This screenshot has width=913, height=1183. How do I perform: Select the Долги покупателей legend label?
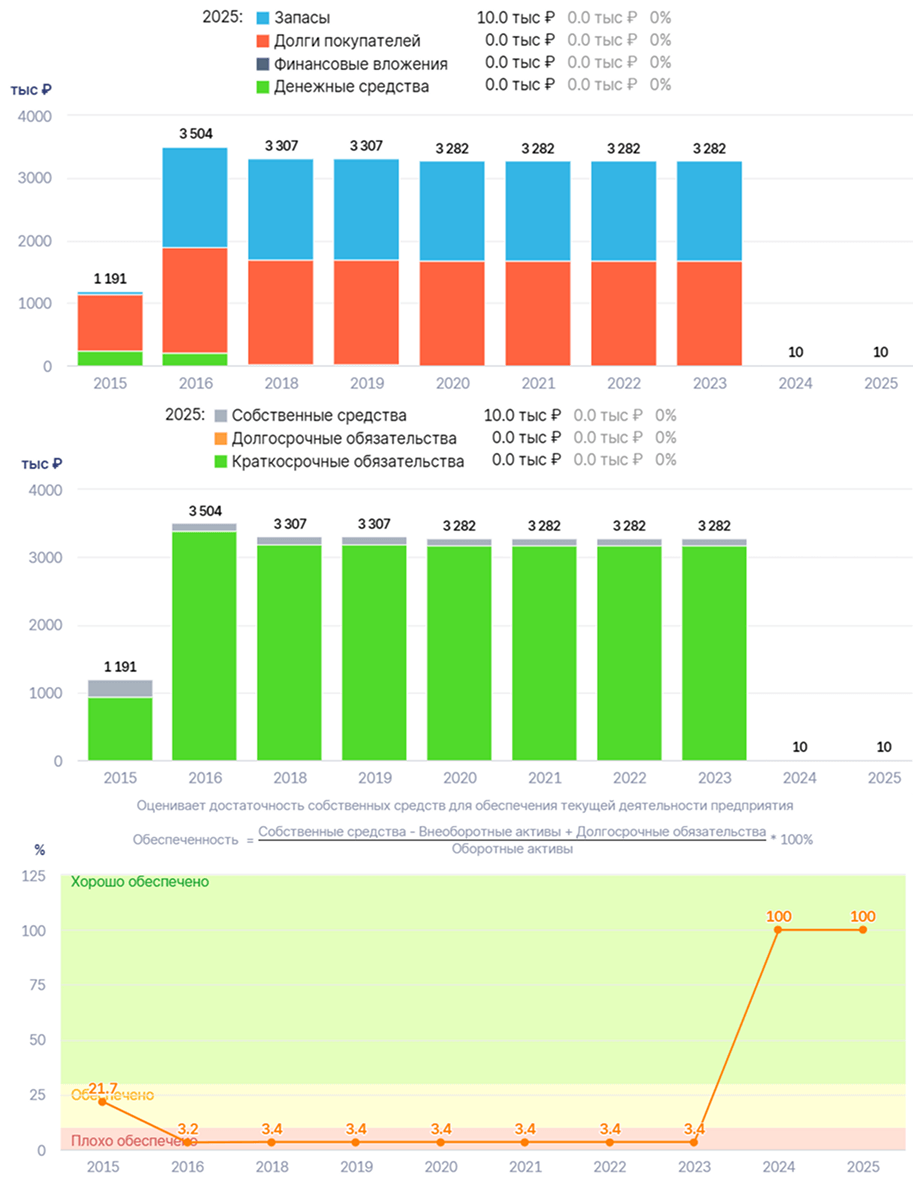point(347,41)
